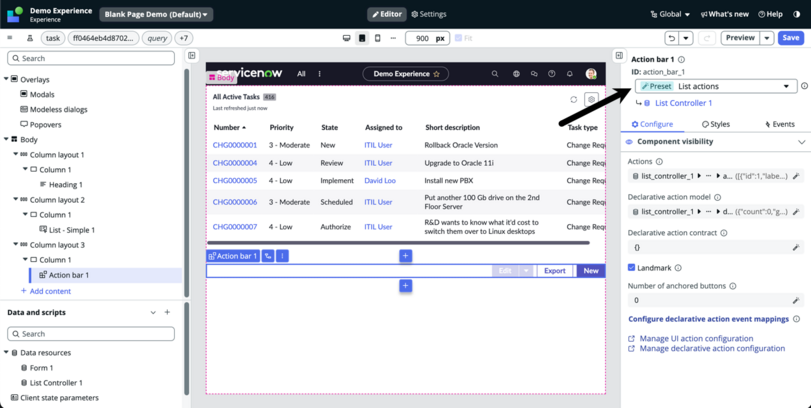Select the desktop viewport icon
811x408 pixels.
pos(347,38)
